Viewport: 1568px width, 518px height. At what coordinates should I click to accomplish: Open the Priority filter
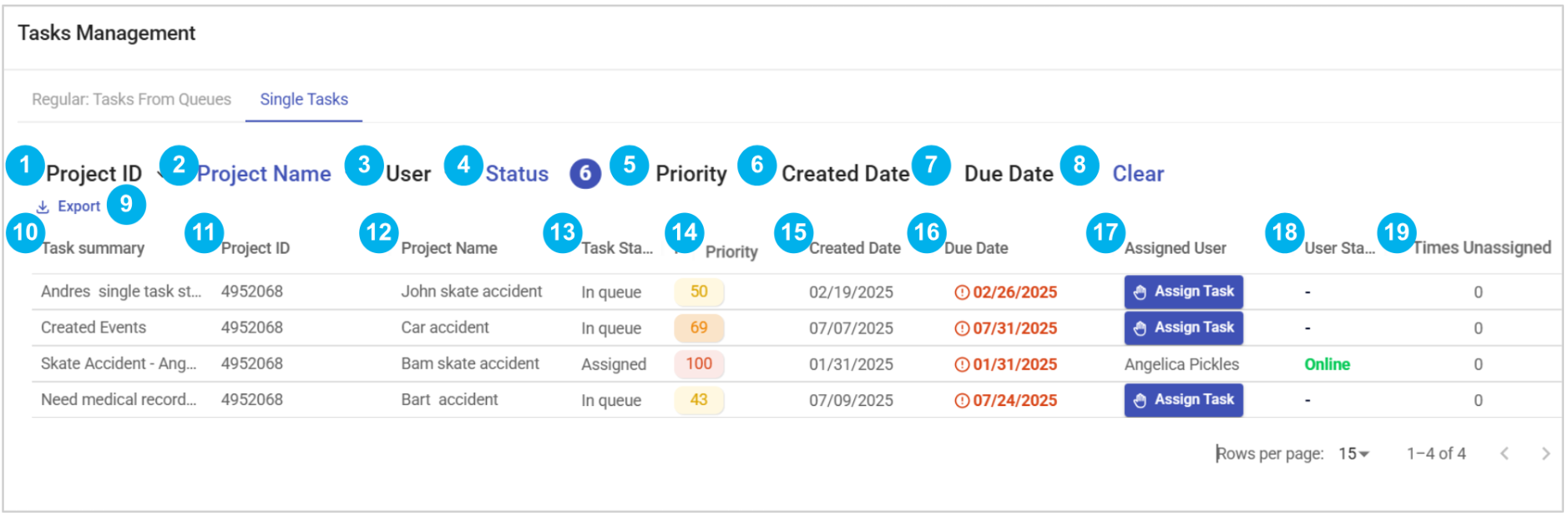[x=691, y=174]
